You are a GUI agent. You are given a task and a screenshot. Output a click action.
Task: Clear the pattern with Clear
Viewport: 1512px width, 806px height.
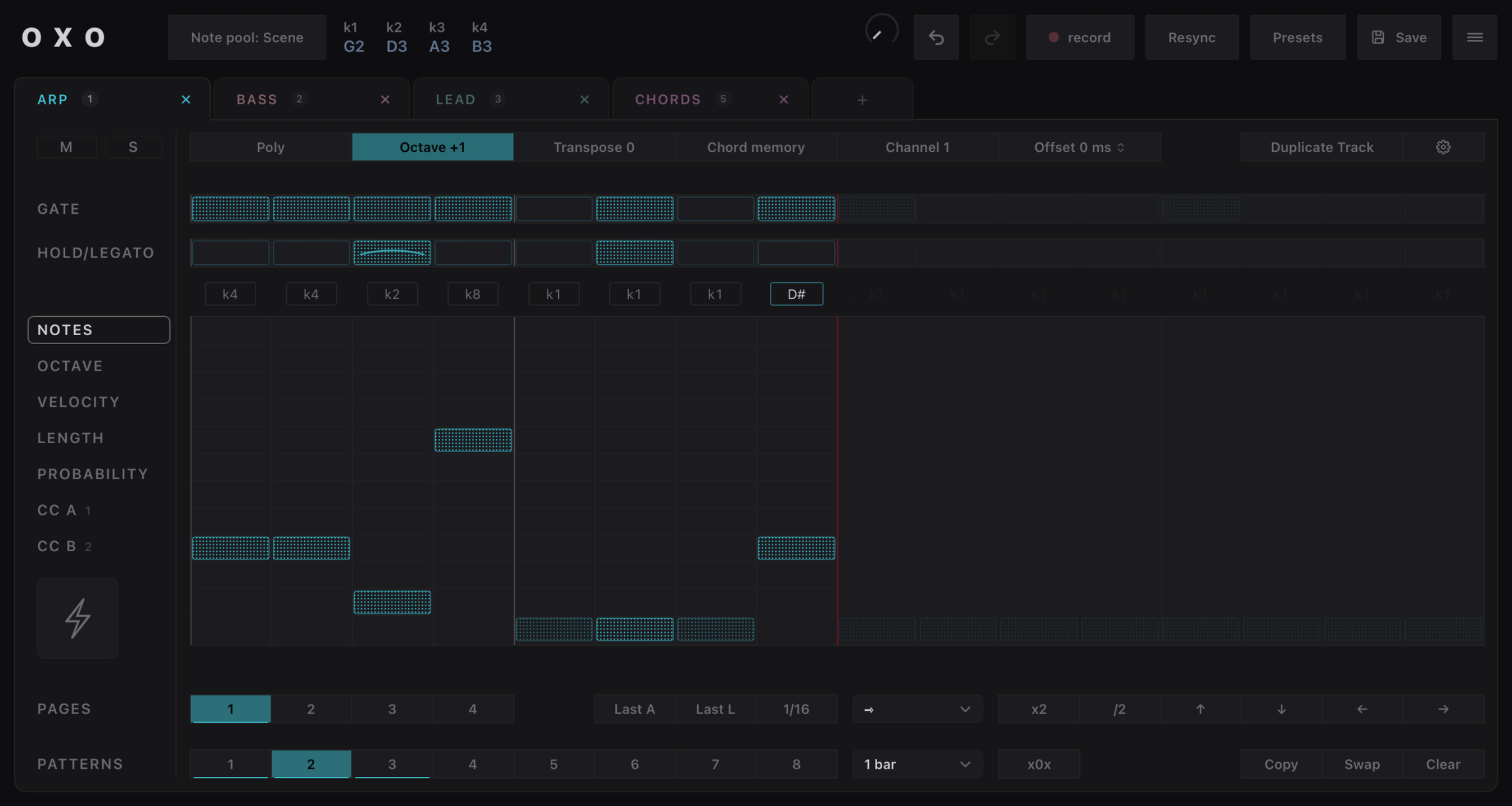click(1443, 764)
